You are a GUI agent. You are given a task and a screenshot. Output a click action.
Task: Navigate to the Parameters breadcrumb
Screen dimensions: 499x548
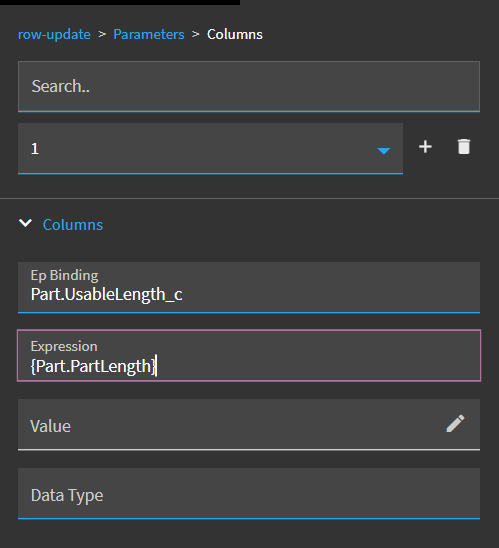pos(149,34)
